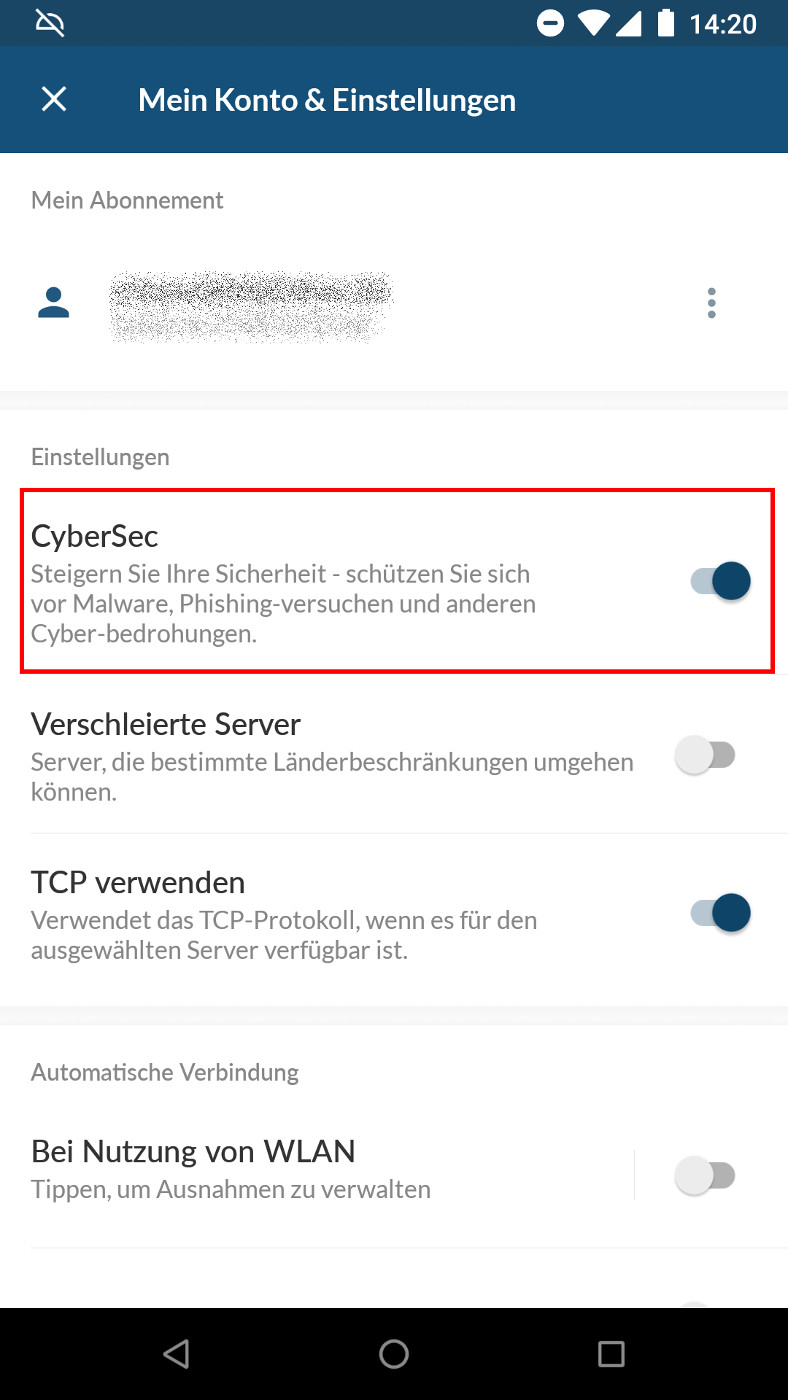Tap the user profile icon
This screenshot has height=1400, width=788.
(54, 302)
